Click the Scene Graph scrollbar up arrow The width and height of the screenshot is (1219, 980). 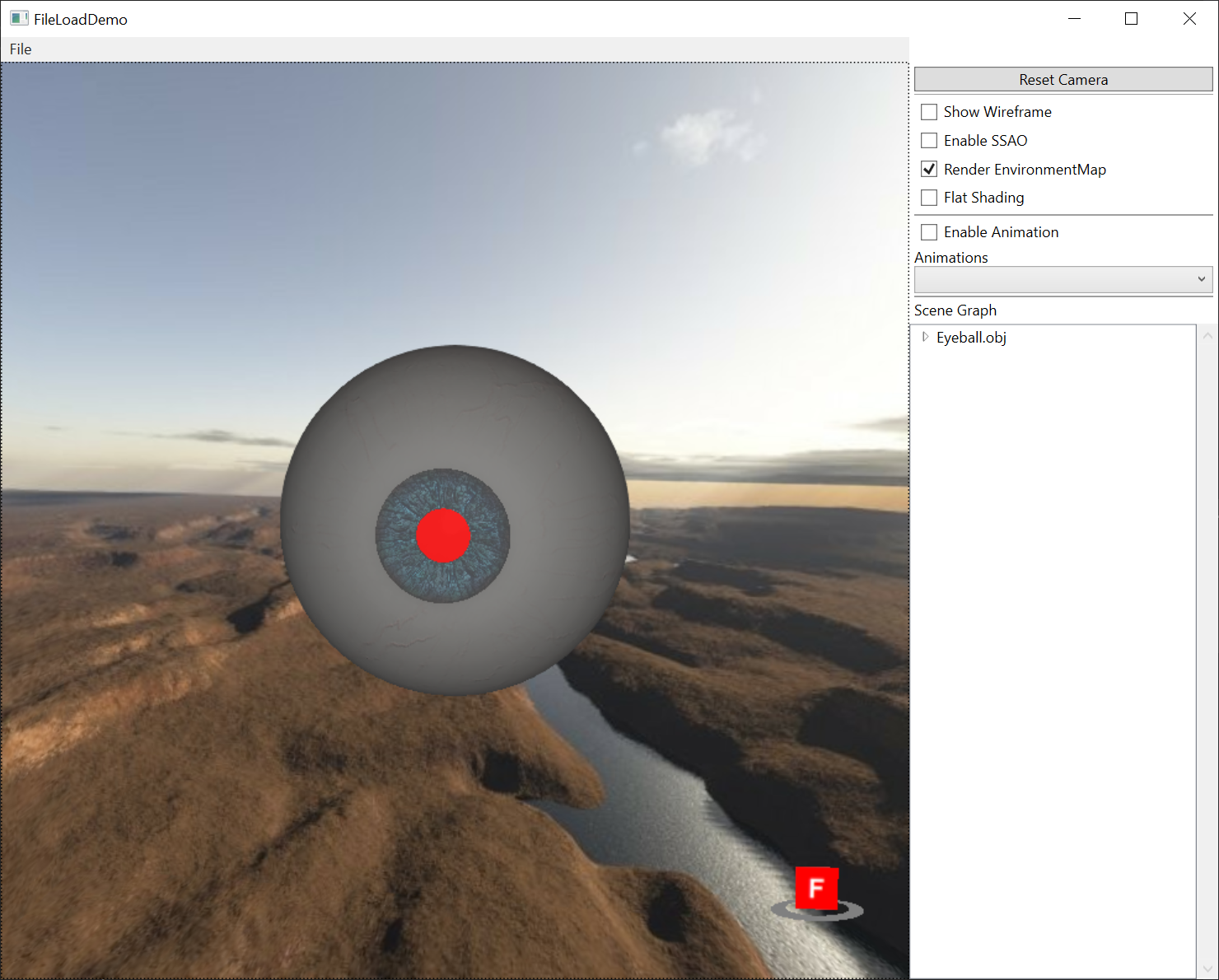(1207, 334)
